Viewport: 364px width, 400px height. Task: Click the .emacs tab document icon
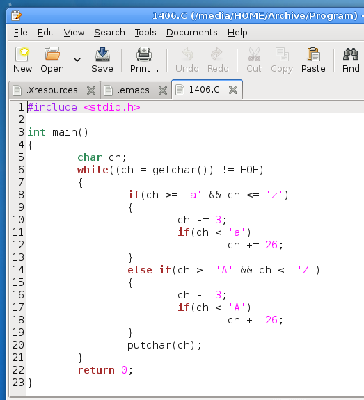point(108,90)
